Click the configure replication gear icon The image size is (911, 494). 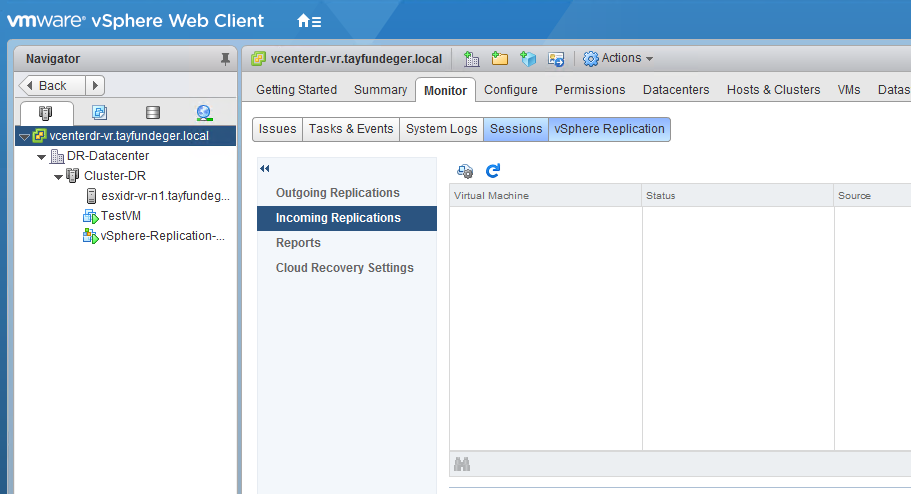(465, 171)
